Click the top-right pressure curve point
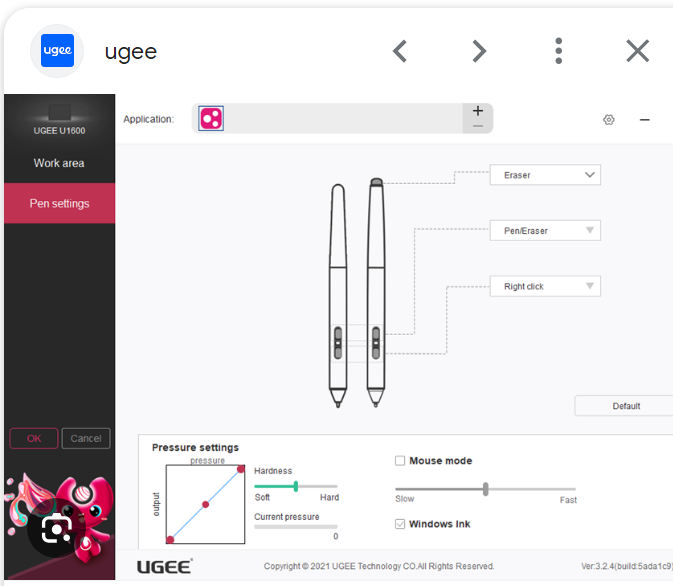Screen dimensions: 673x586 [x=241, y=469]
